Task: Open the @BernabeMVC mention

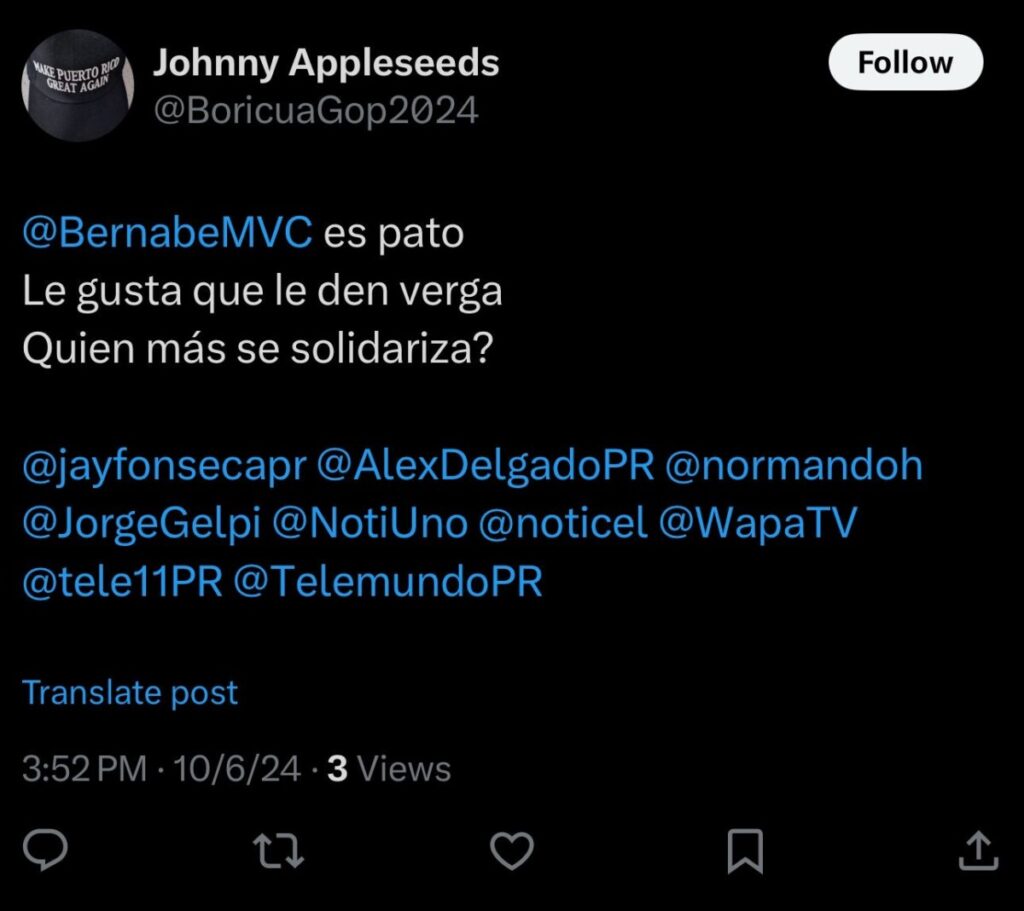Action: 167,232
